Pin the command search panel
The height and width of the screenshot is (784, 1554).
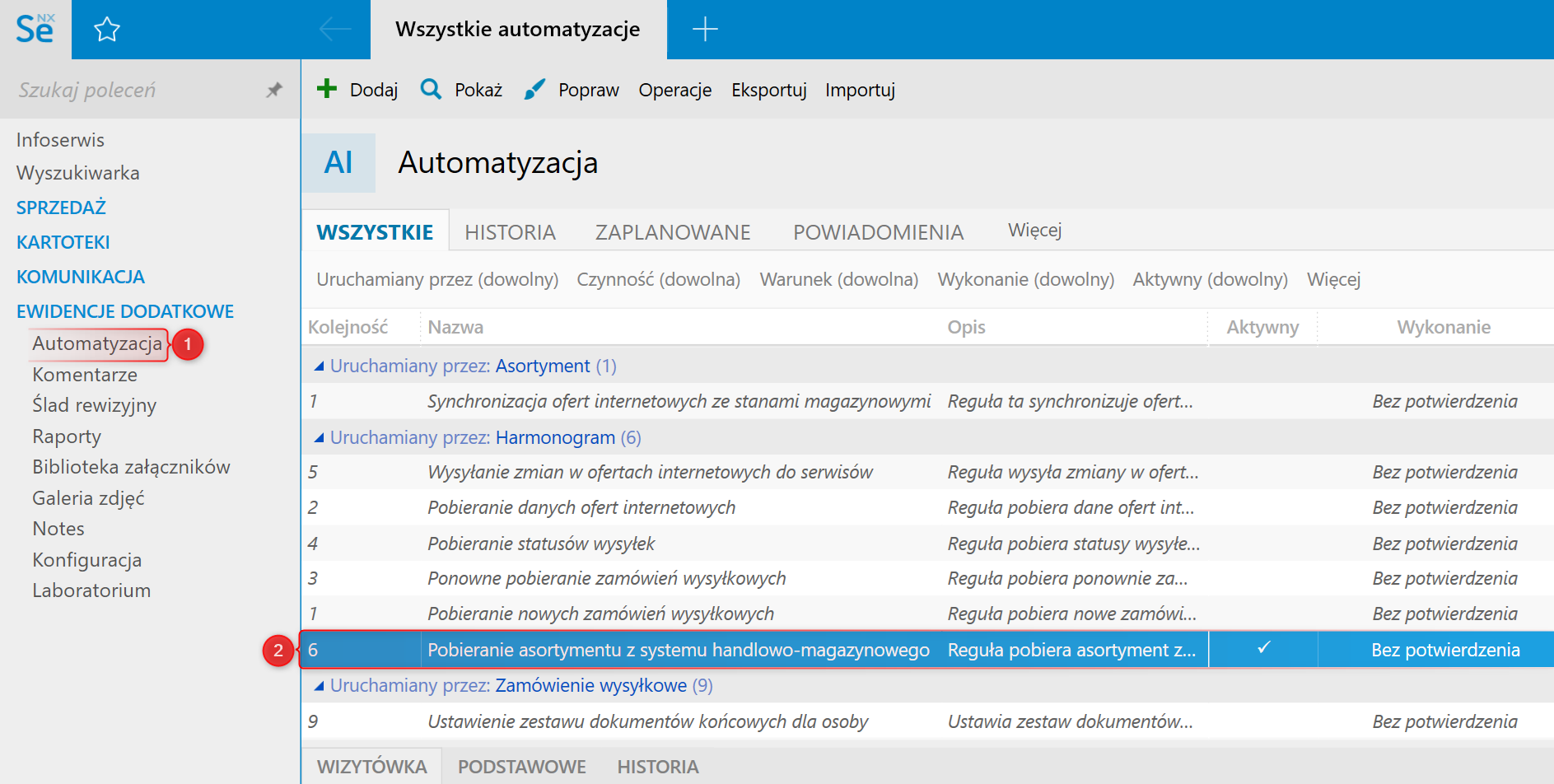click(x=274, y=90)
